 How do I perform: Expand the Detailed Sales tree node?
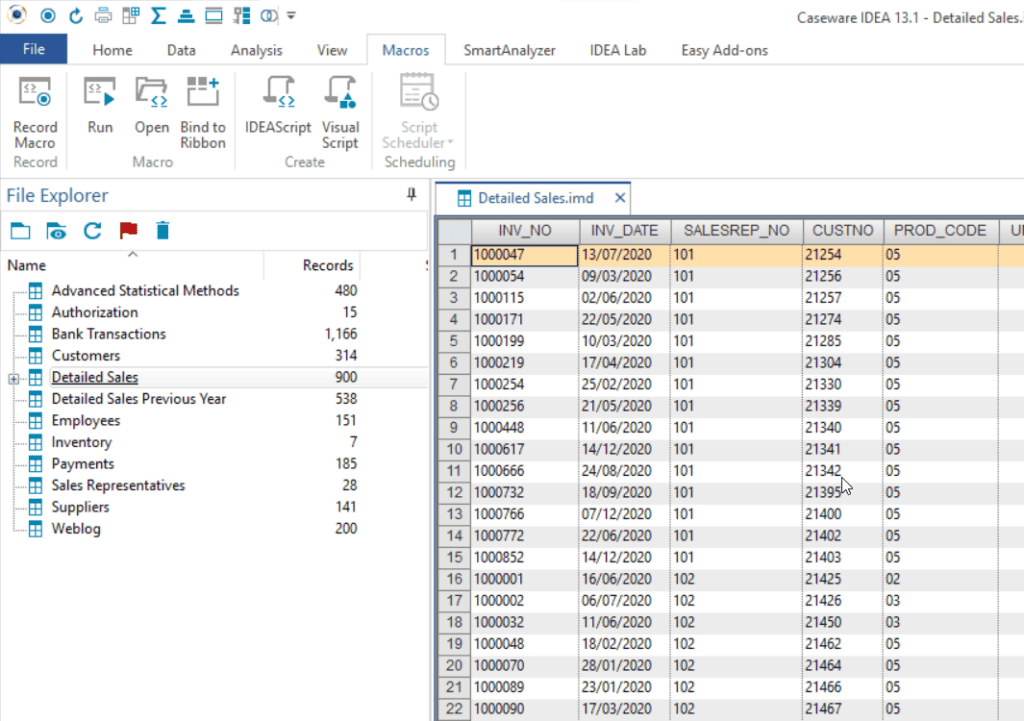pyautogui.click(x=13, y=378)
